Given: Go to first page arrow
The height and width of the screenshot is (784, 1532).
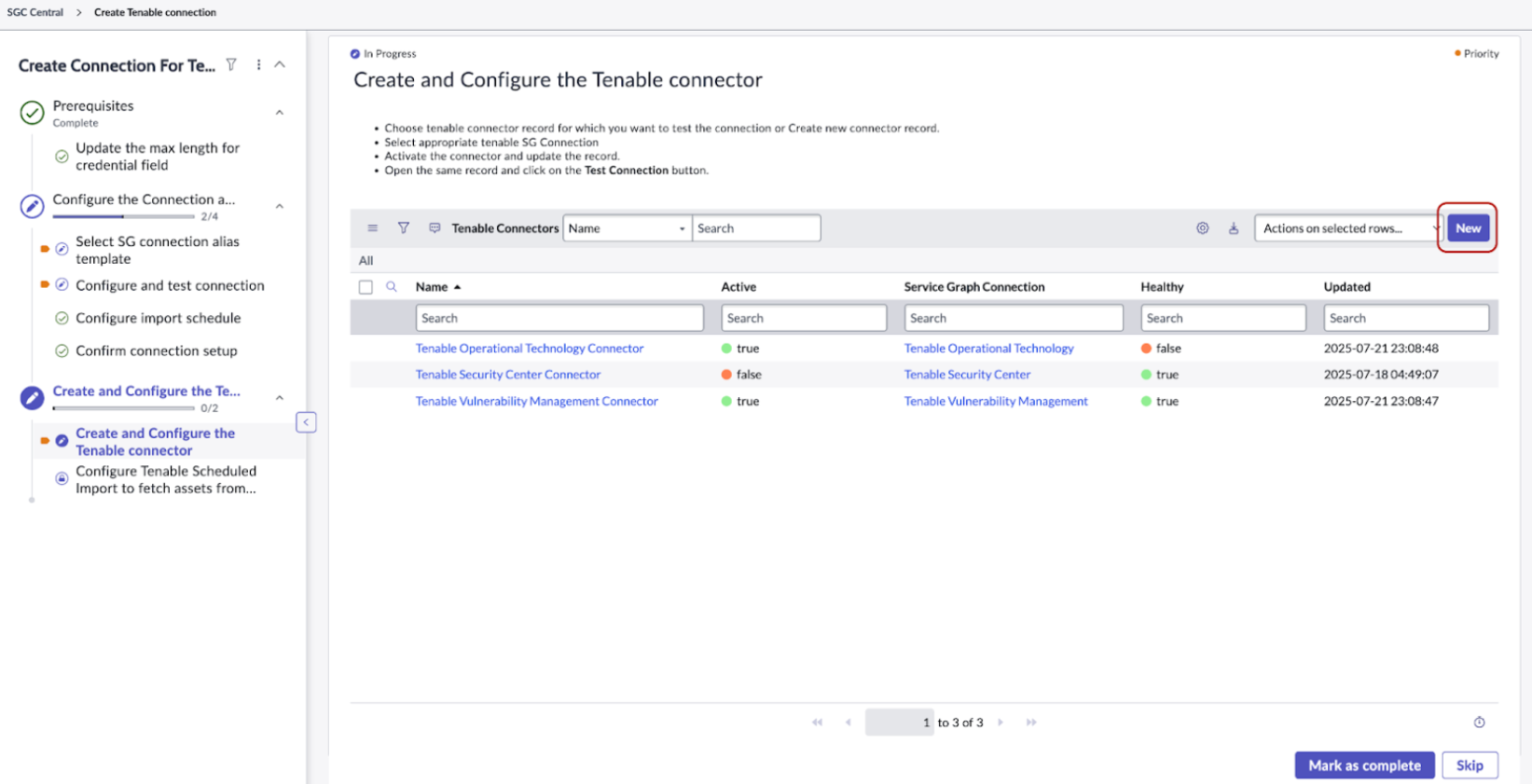Looking at the screenshot, I should 818,722.
